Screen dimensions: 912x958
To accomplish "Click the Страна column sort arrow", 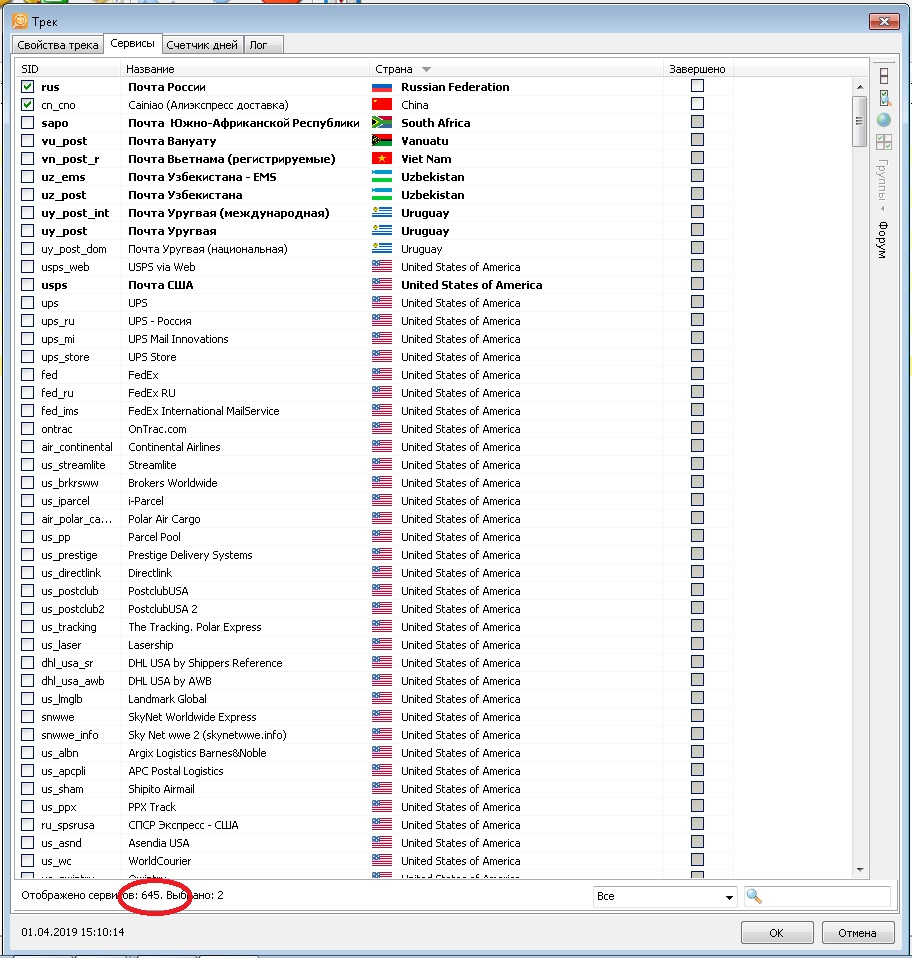I will click(426, 70).
